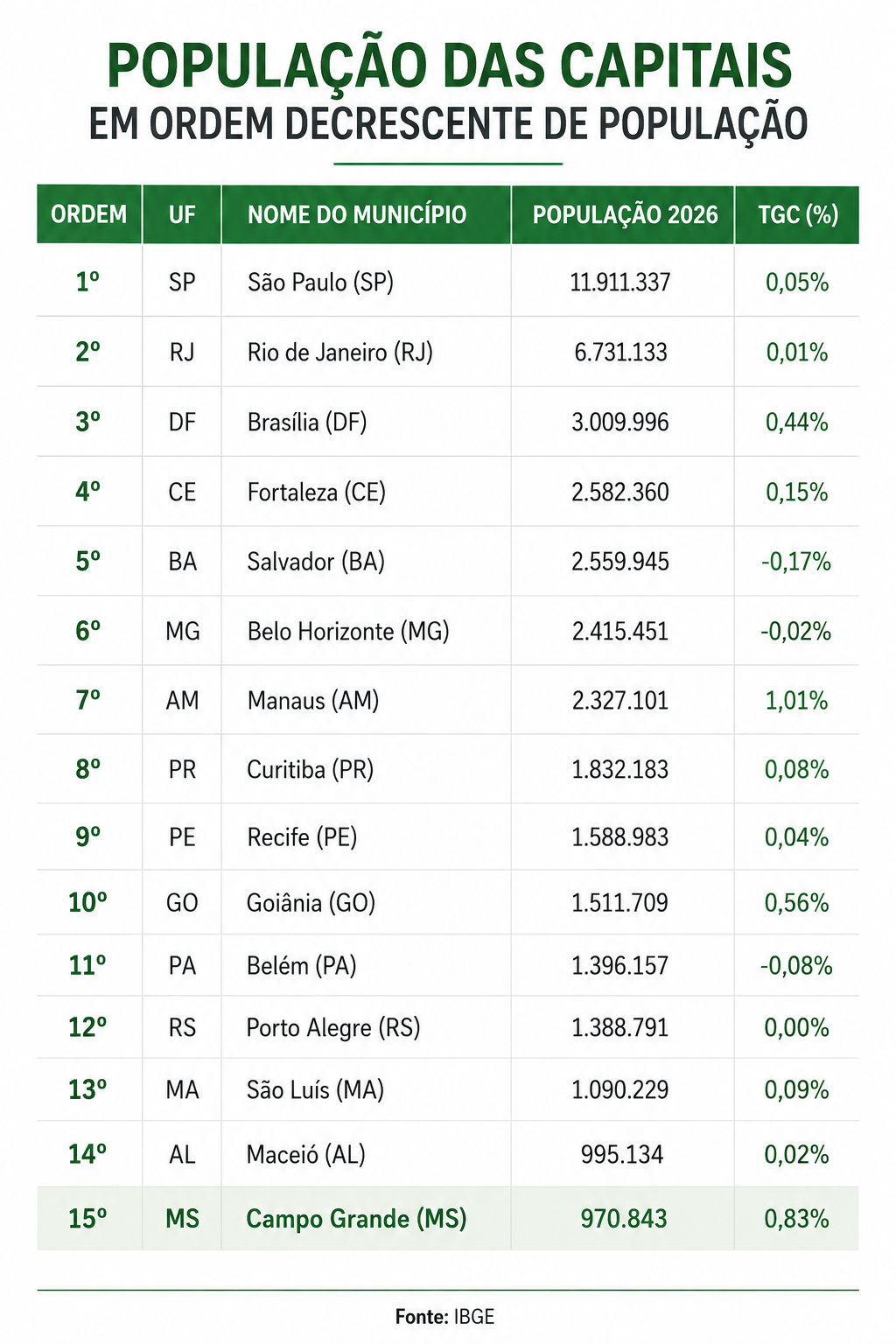The image size is (896, 1344).
Task: Click highlighted Campo Grande (MS) row name
Action: coord(356,1219)
